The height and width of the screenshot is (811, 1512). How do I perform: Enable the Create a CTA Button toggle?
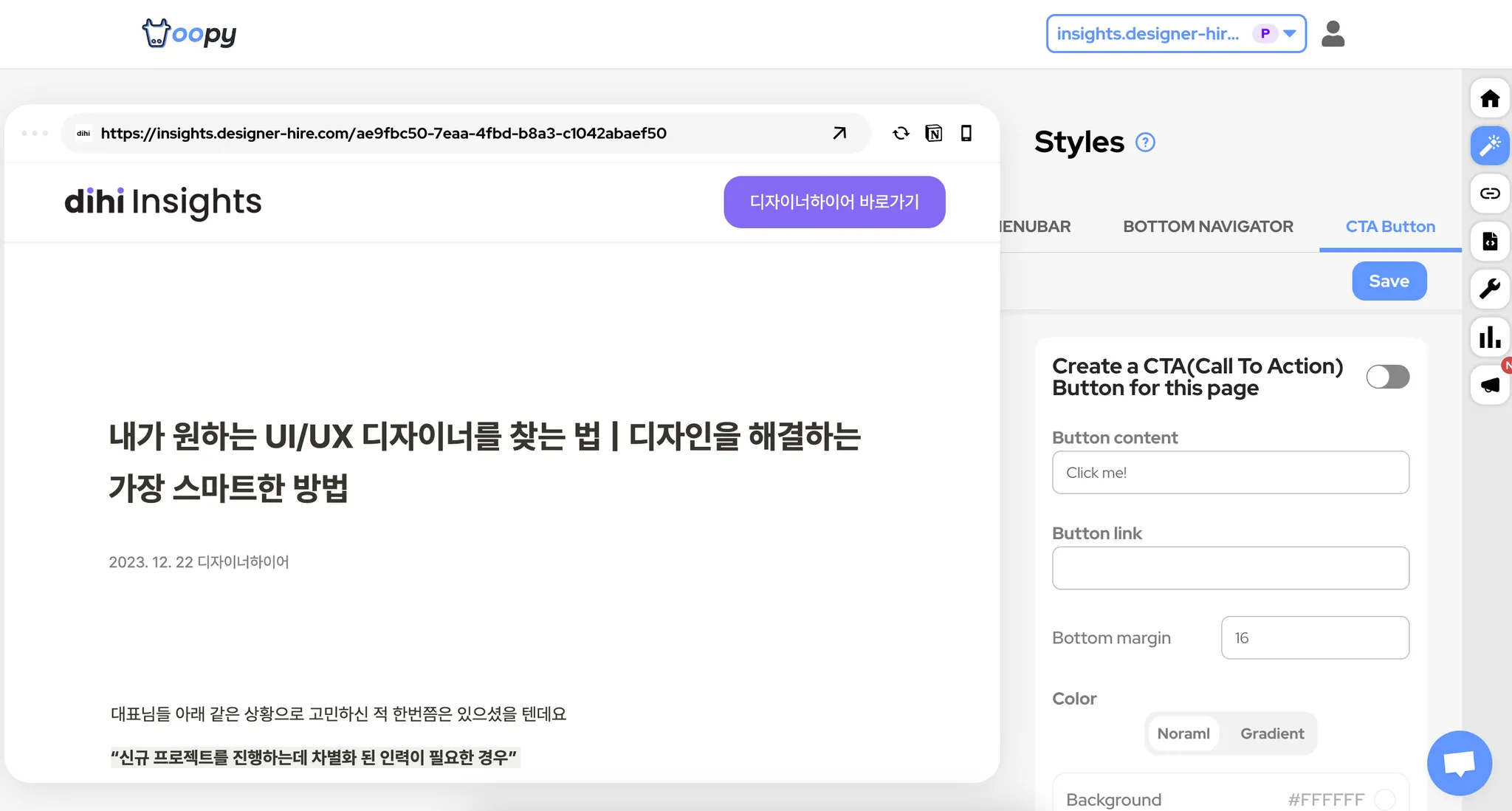click(1387, 377)
